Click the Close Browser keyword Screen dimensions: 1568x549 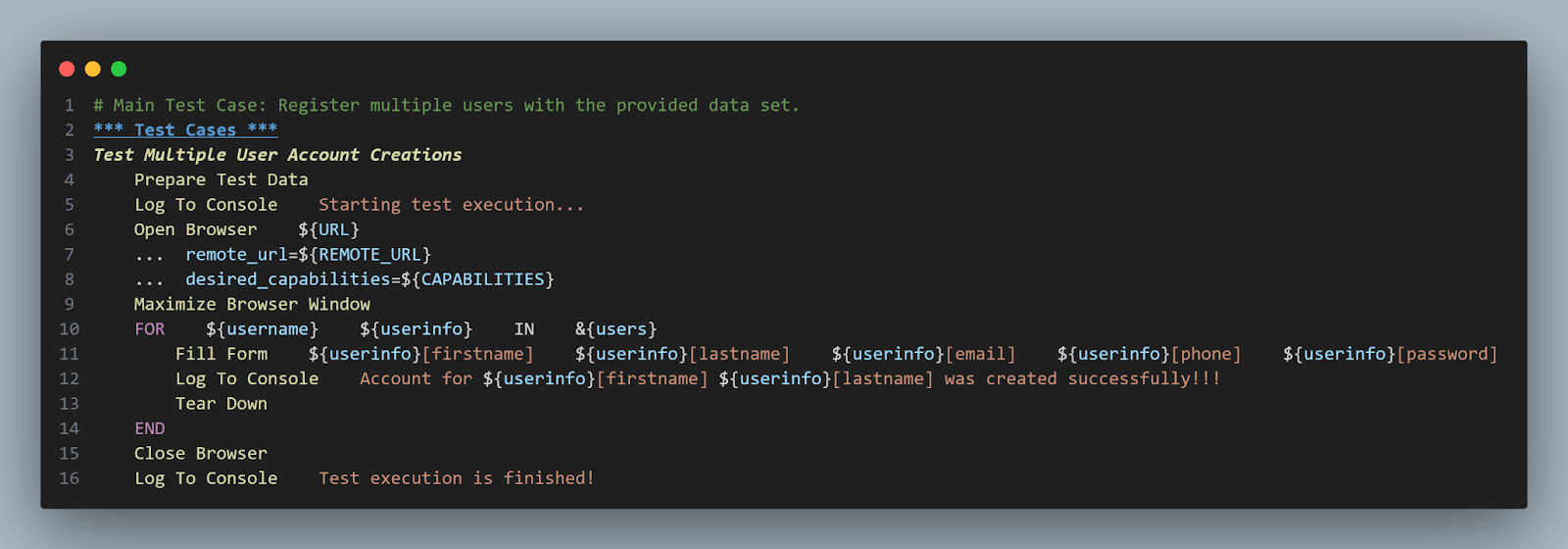(201, 454)
